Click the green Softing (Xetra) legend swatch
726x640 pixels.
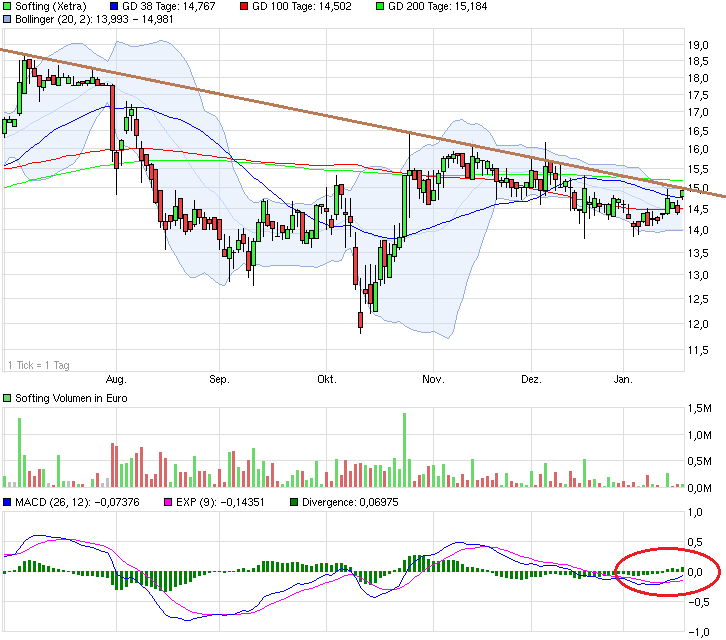pos(7,6)
